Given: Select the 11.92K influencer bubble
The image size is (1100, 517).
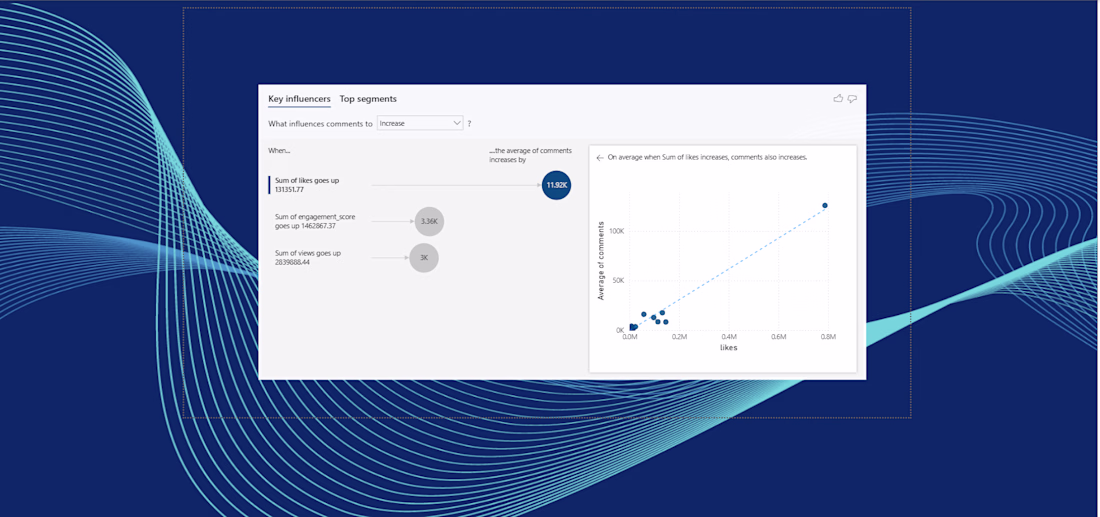Looking at the screenshot, I should (556, 185).
